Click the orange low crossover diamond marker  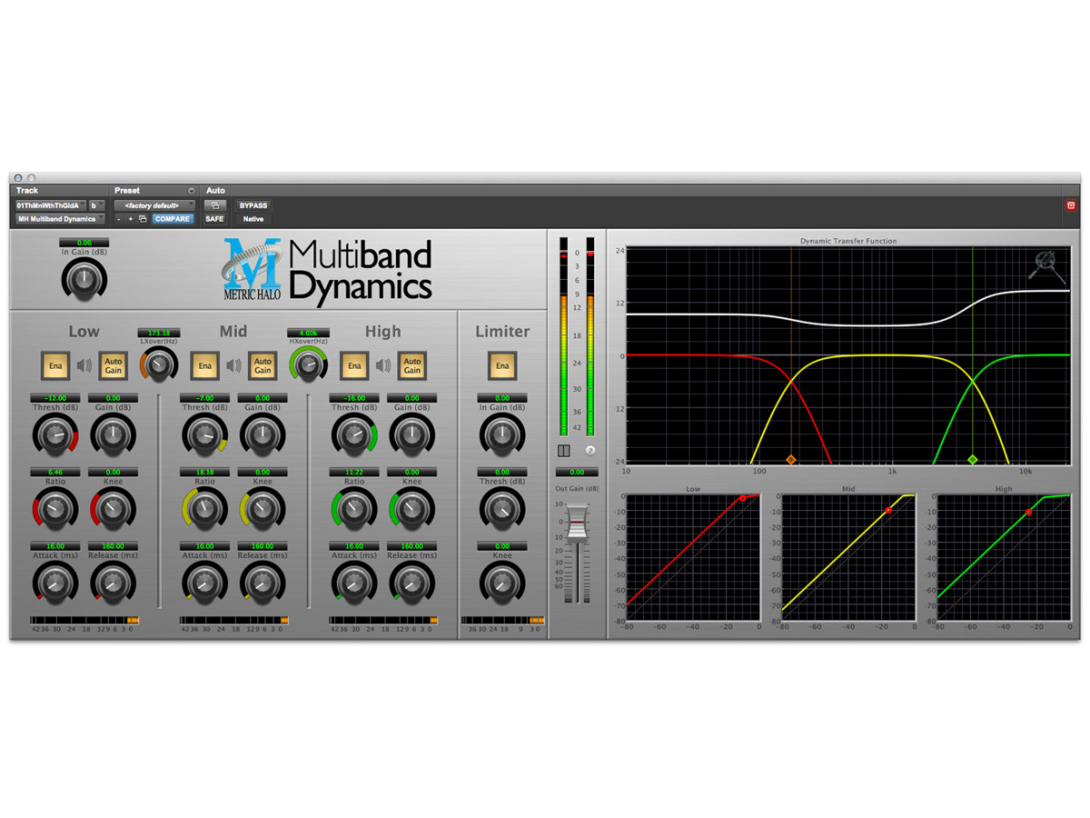(791, 459)
